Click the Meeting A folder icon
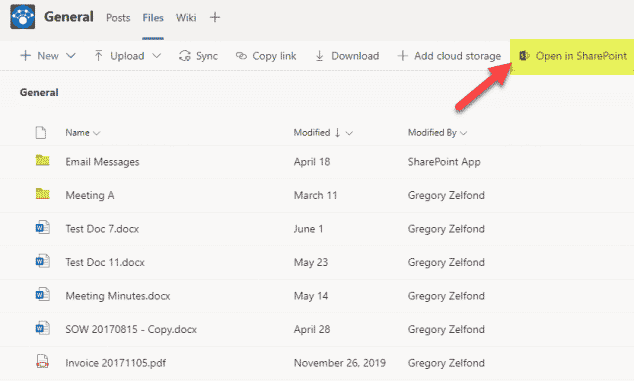 point(42,194)
